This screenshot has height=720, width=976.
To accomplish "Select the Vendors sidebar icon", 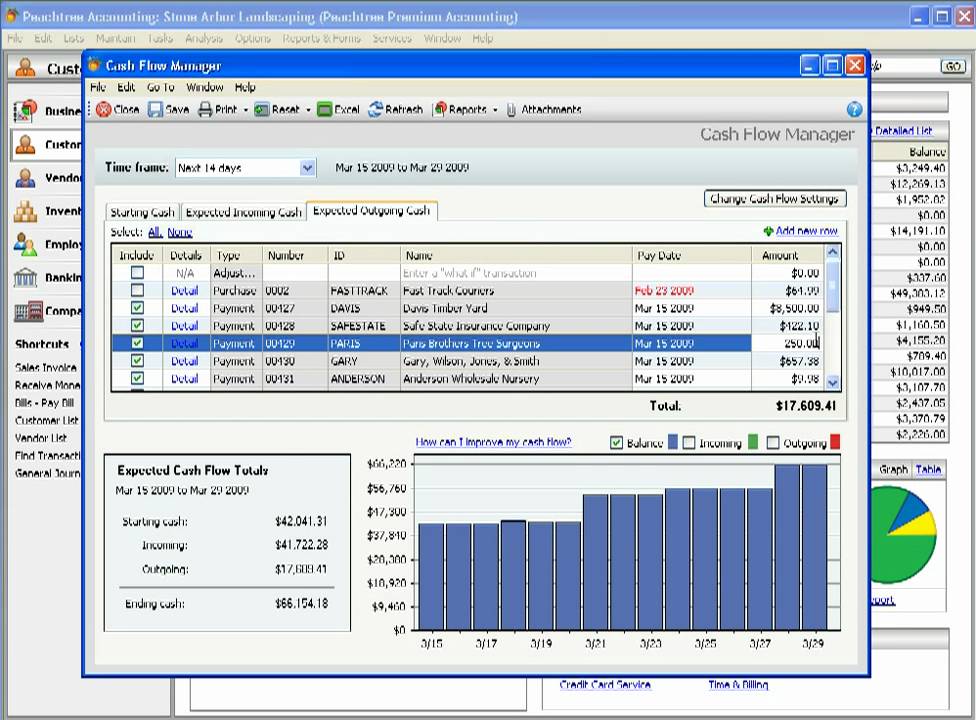I will (25, 178).
